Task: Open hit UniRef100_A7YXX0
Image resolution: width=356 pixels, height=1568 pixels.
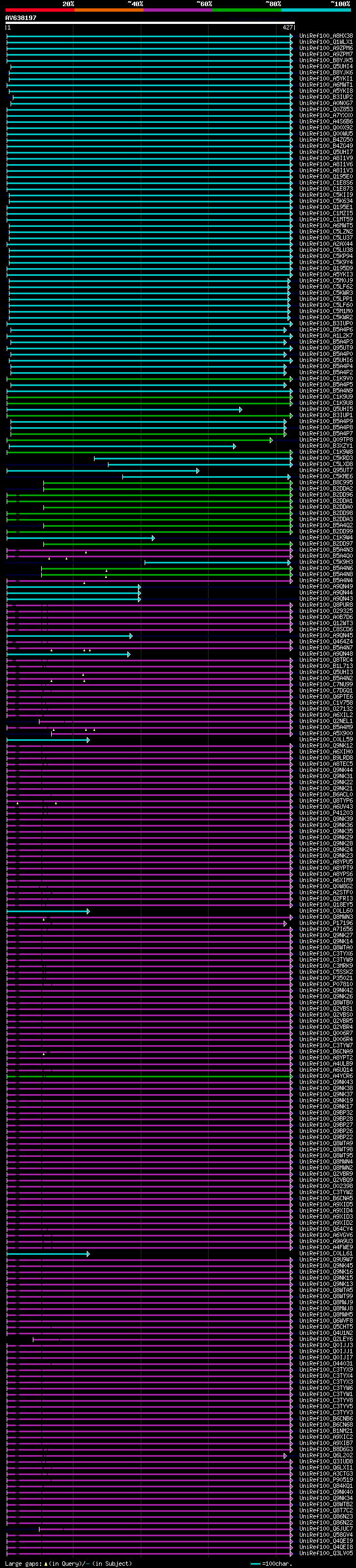Action: 325,116
